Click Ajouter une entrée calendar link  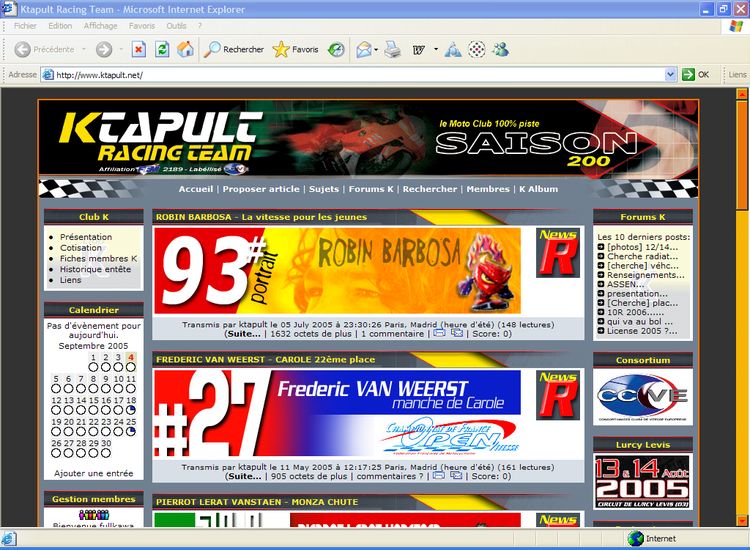(94, 473)
